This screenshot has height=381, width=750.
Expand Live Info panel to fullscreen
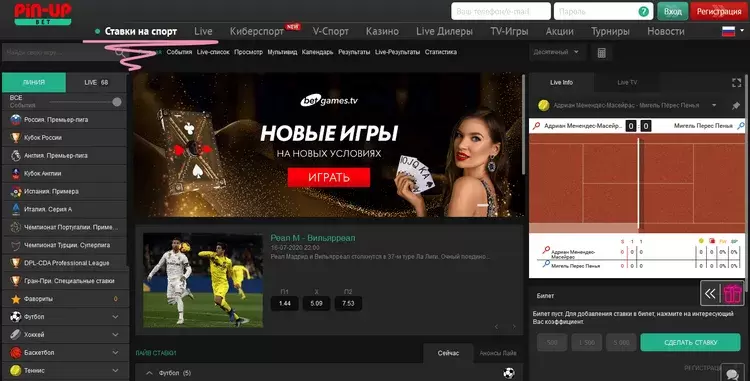pos(736,83)
